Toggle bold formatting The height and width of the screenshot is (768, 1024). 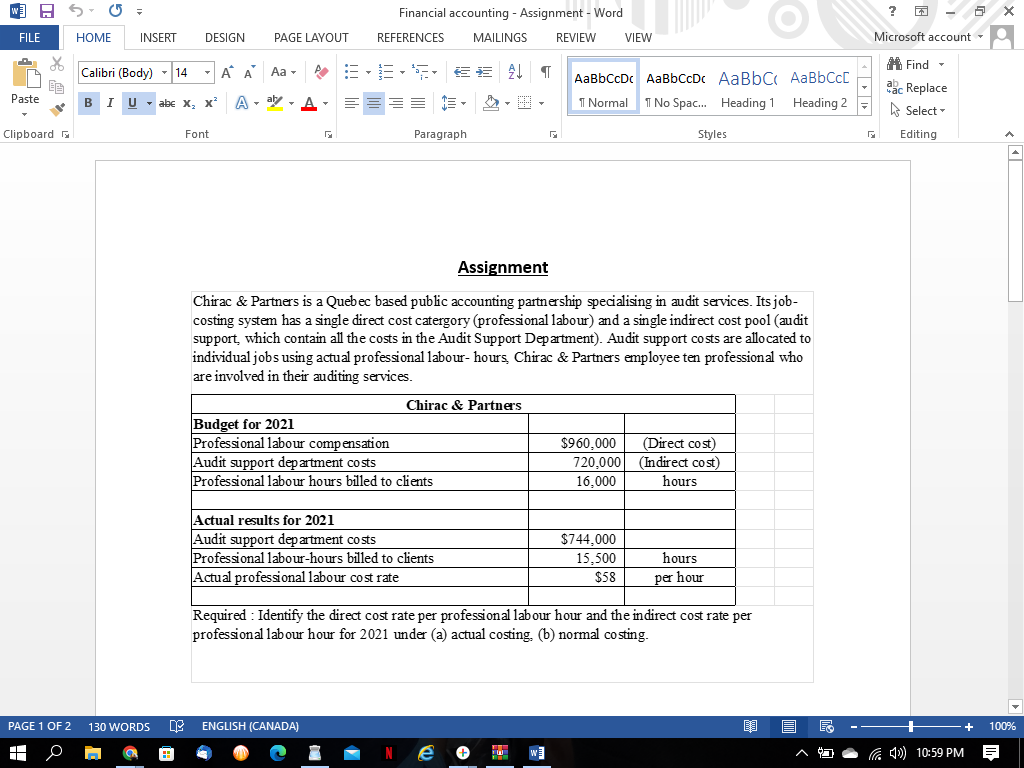88,103
